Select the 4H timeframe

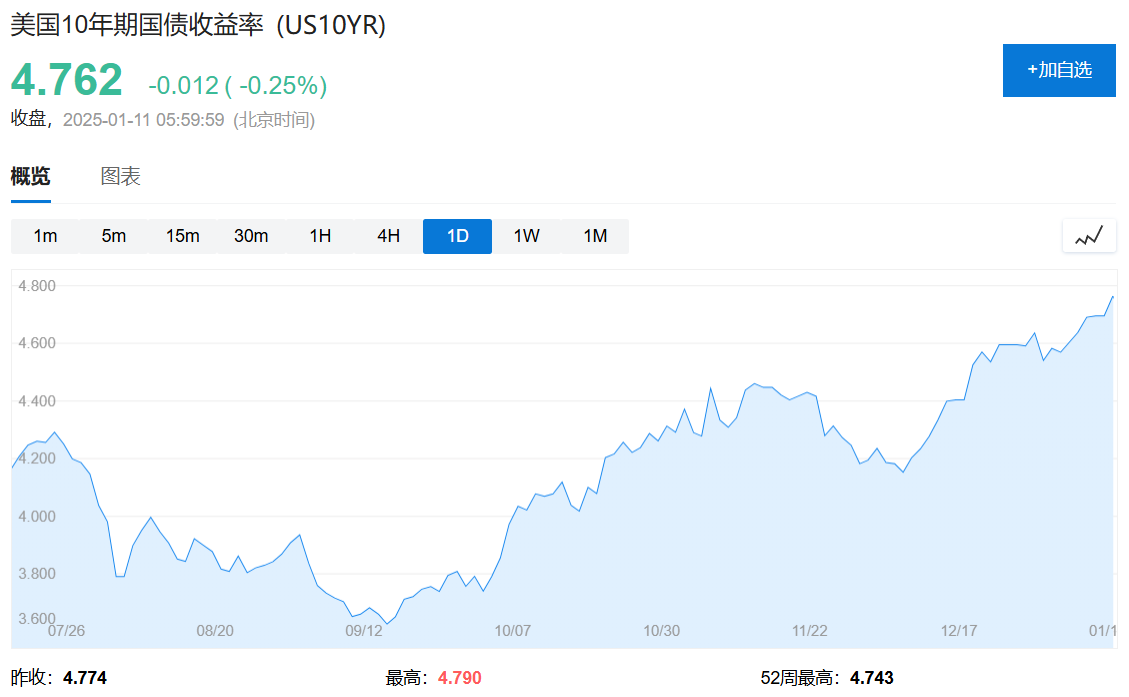(x=388, y=236)
